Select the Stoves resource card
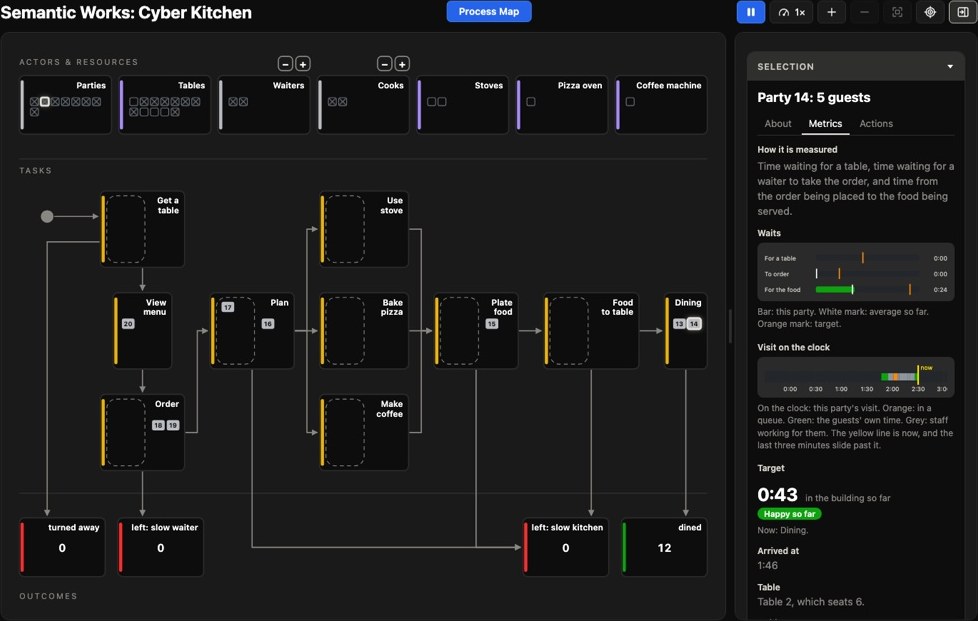 point(462,105)
